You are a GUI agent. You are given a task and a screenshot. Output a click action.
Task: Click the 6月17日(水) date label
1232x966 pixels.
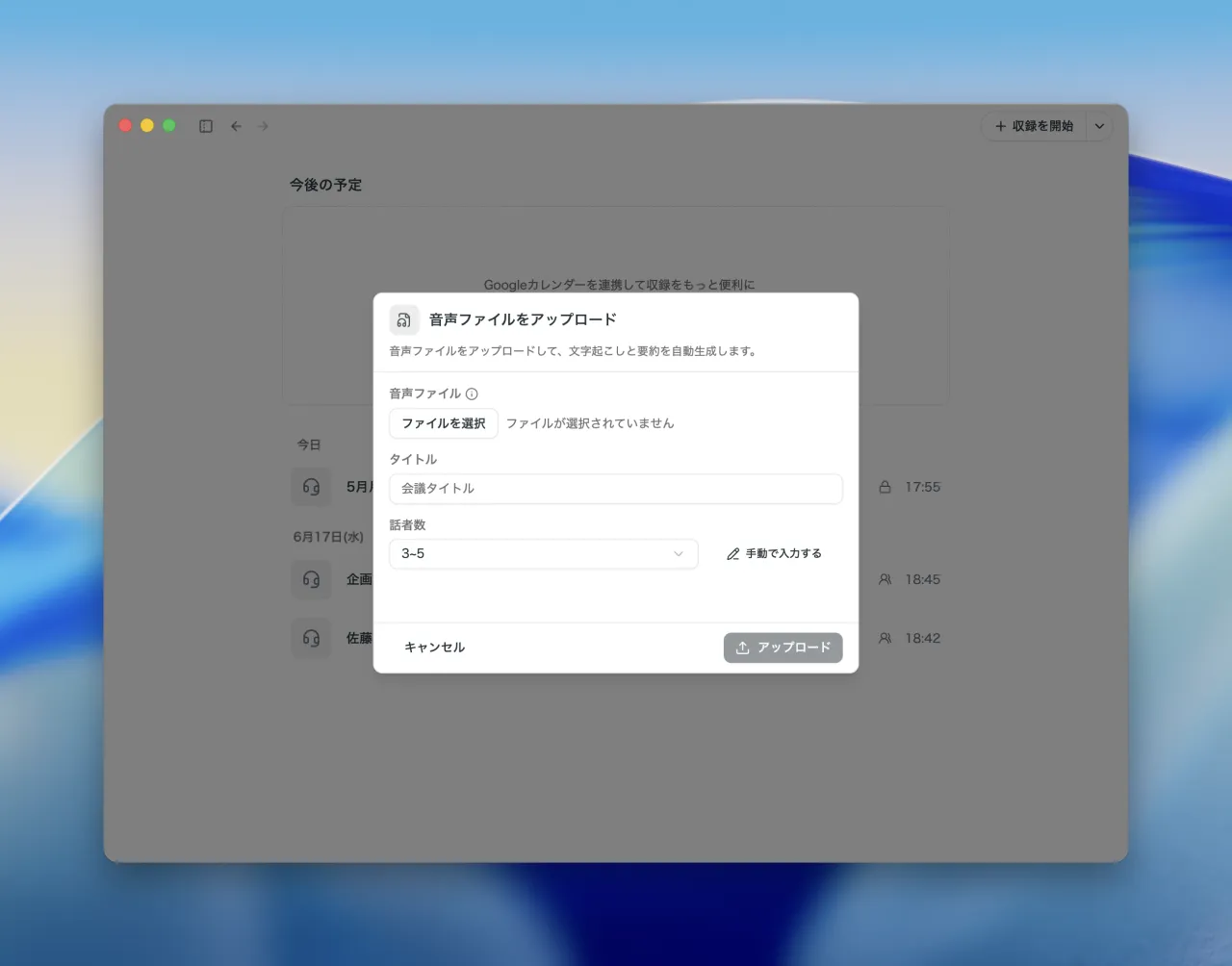[328, 537]
